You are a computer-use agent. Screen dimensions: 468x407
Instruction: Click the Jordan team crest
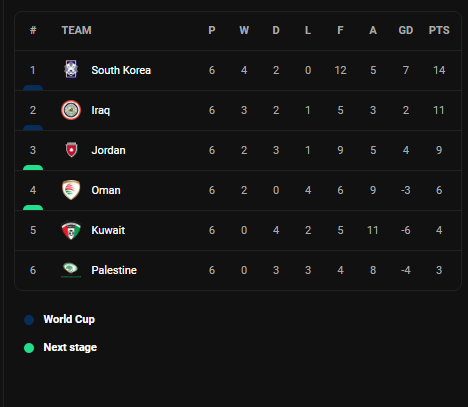71,150
